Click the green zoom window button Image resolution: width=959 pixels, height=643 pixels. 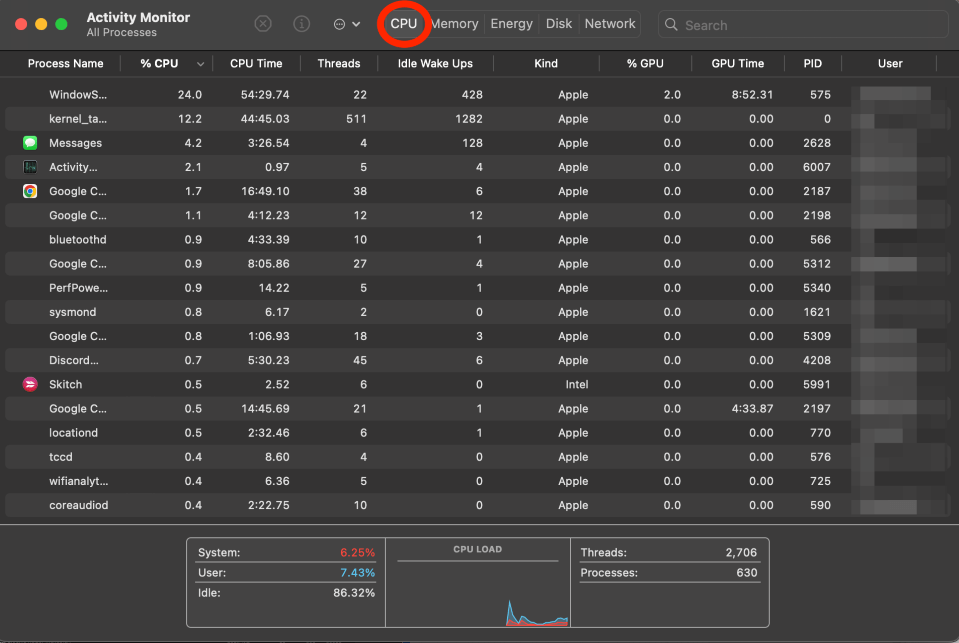pos(61,24)
